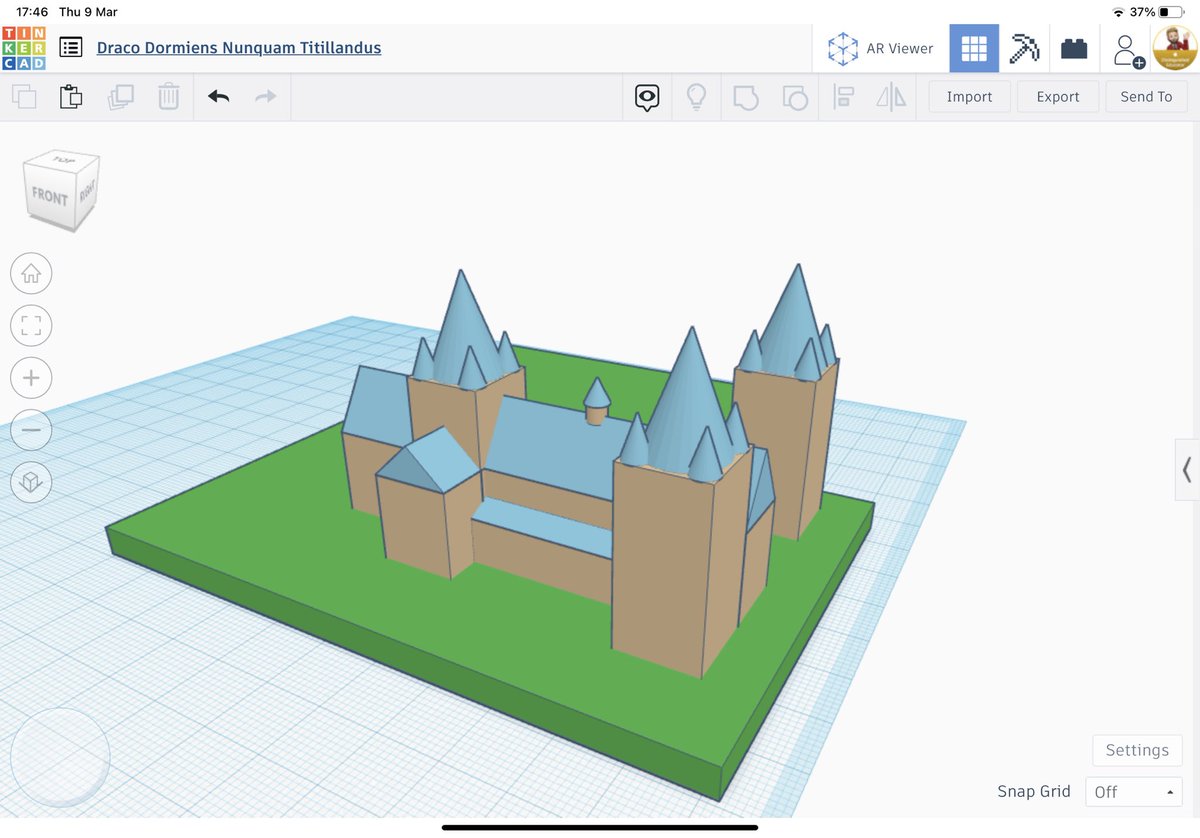Screen dimensions: 1200x838
Task: Click the Duplicate icon in the toolbar
Action: point(120,96)
